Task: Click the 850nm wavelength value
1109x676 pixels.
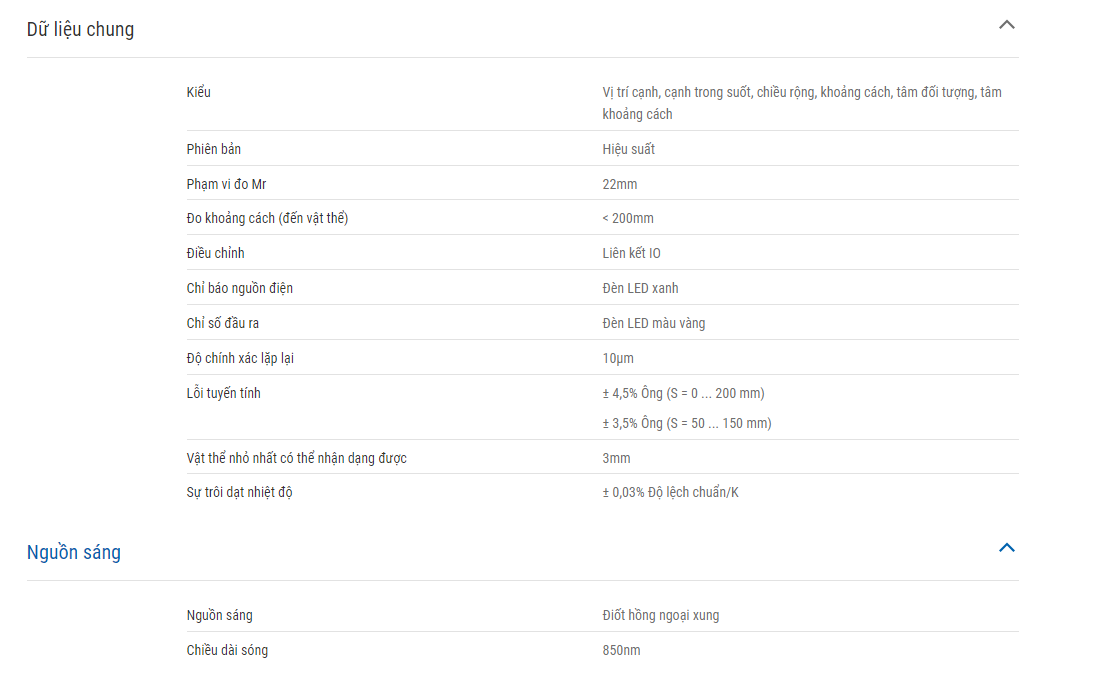Action: 622,651
